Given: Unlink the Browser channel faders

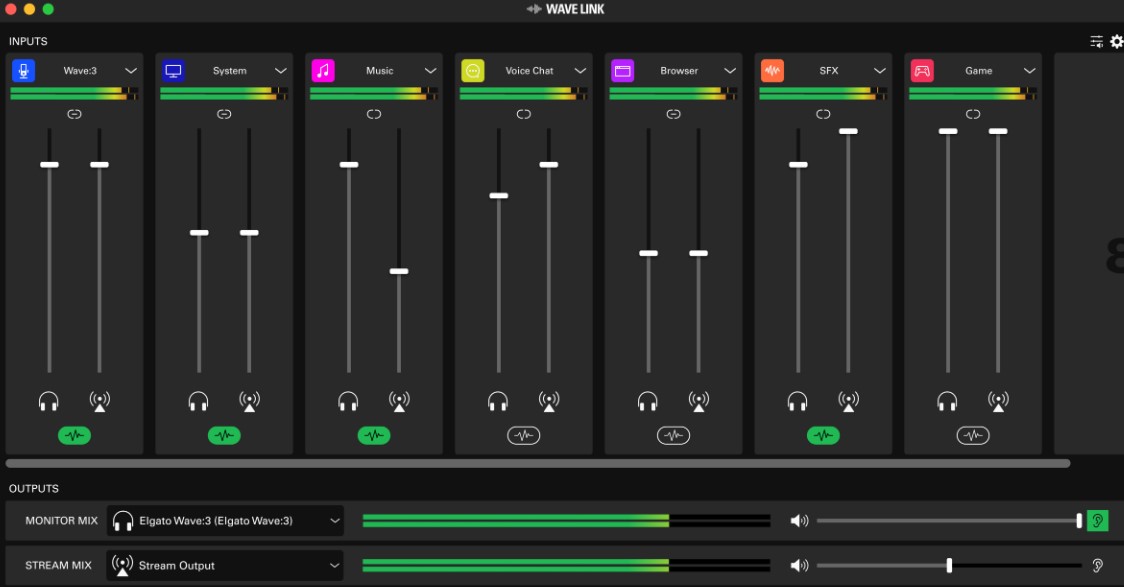Looking at the screenshot, I should pyautogui.click(x=674, y=114).
